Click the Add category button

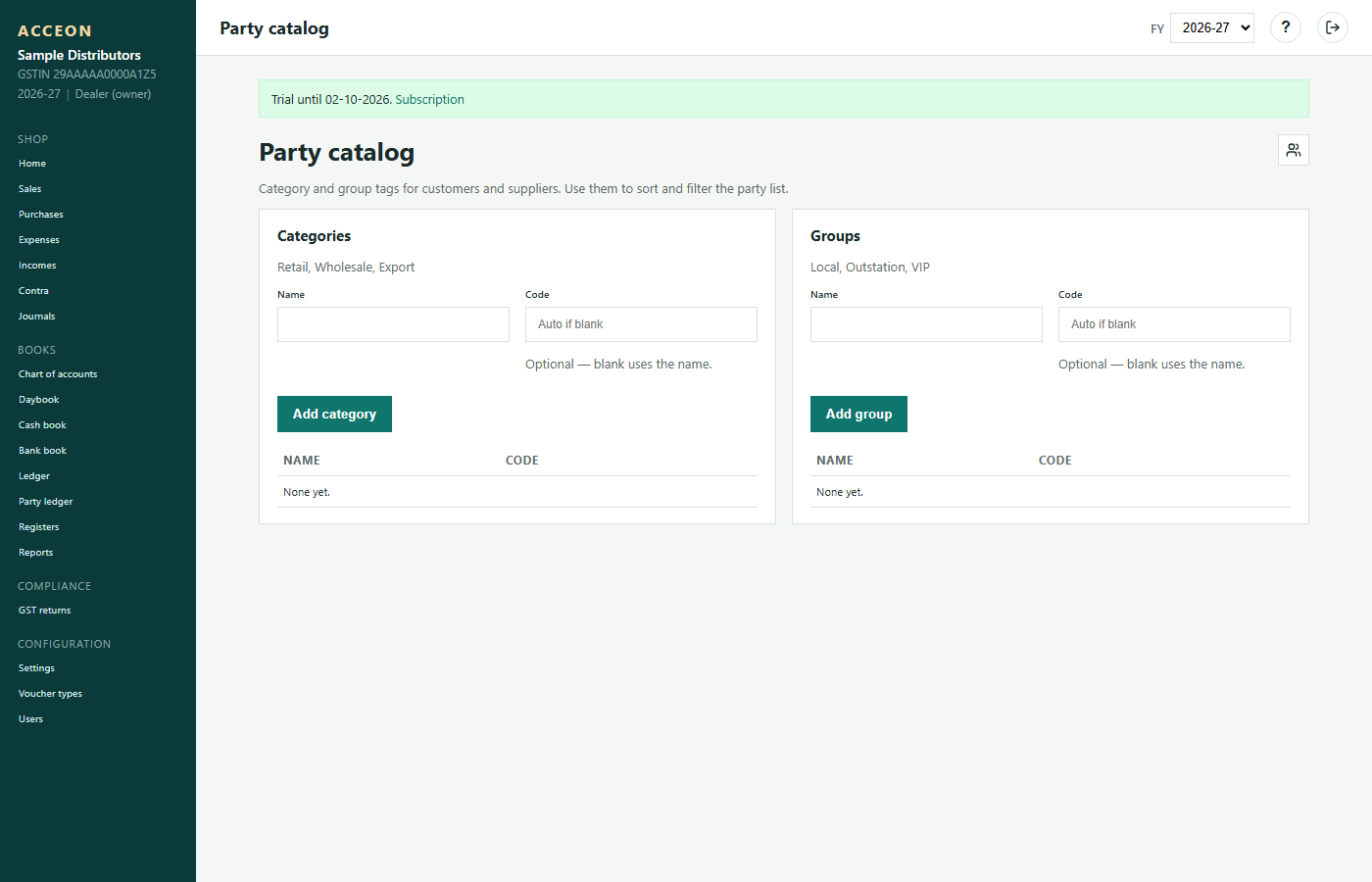334,414
